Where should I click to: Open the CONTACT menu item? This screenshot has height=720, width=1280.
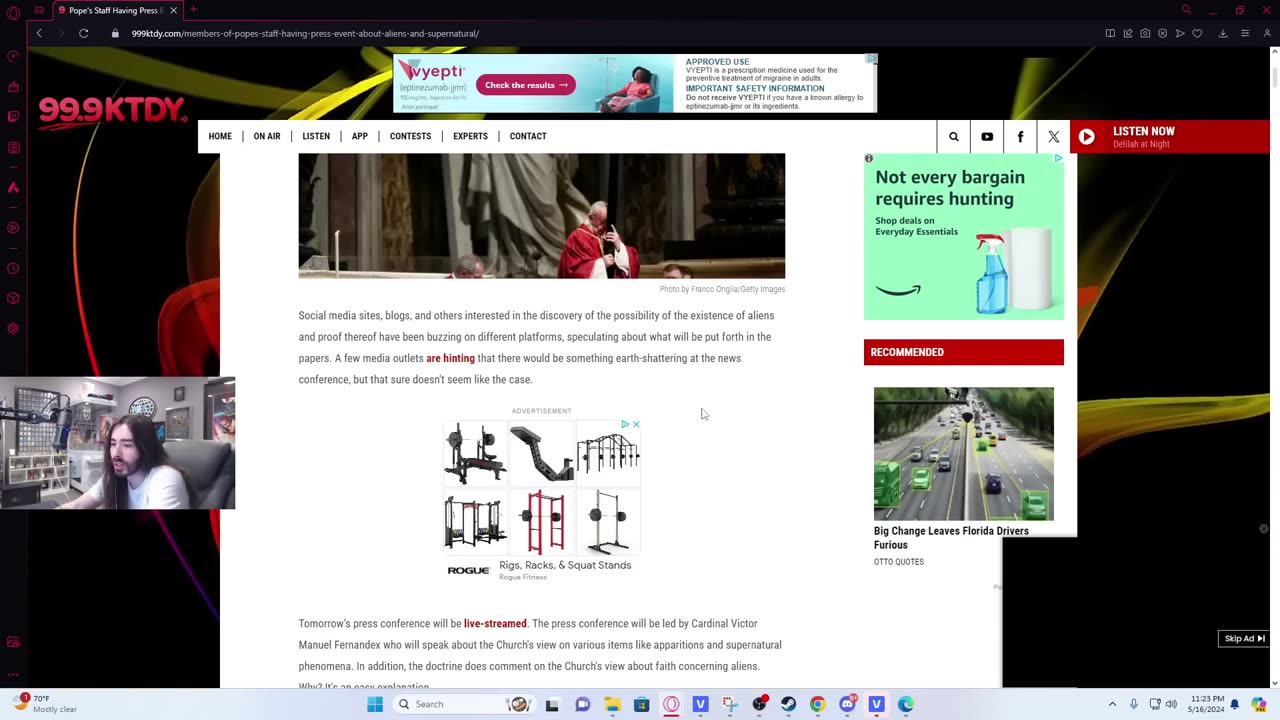point(528,136)
